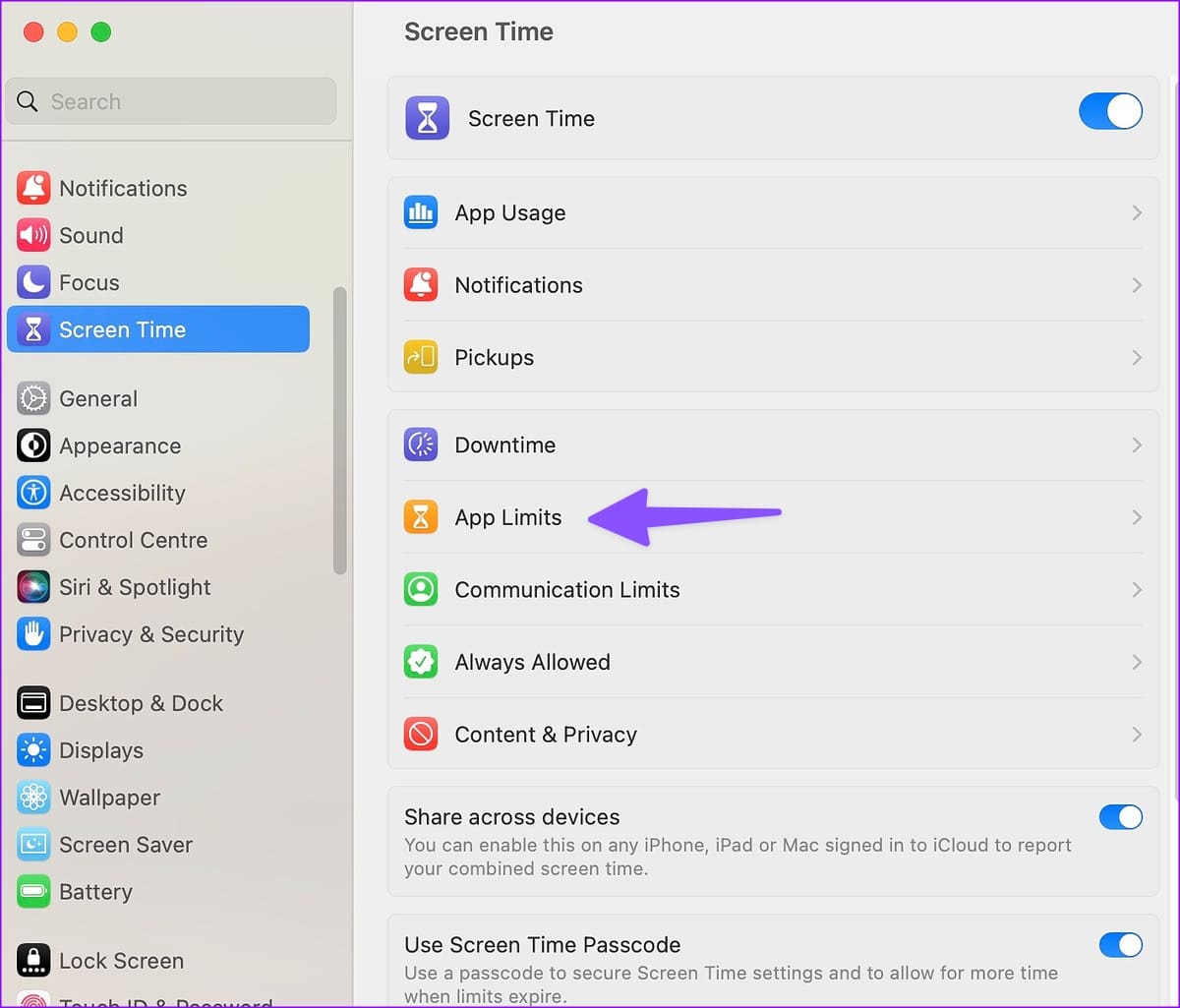Select Appearance in the sidebar

(158, 445)
